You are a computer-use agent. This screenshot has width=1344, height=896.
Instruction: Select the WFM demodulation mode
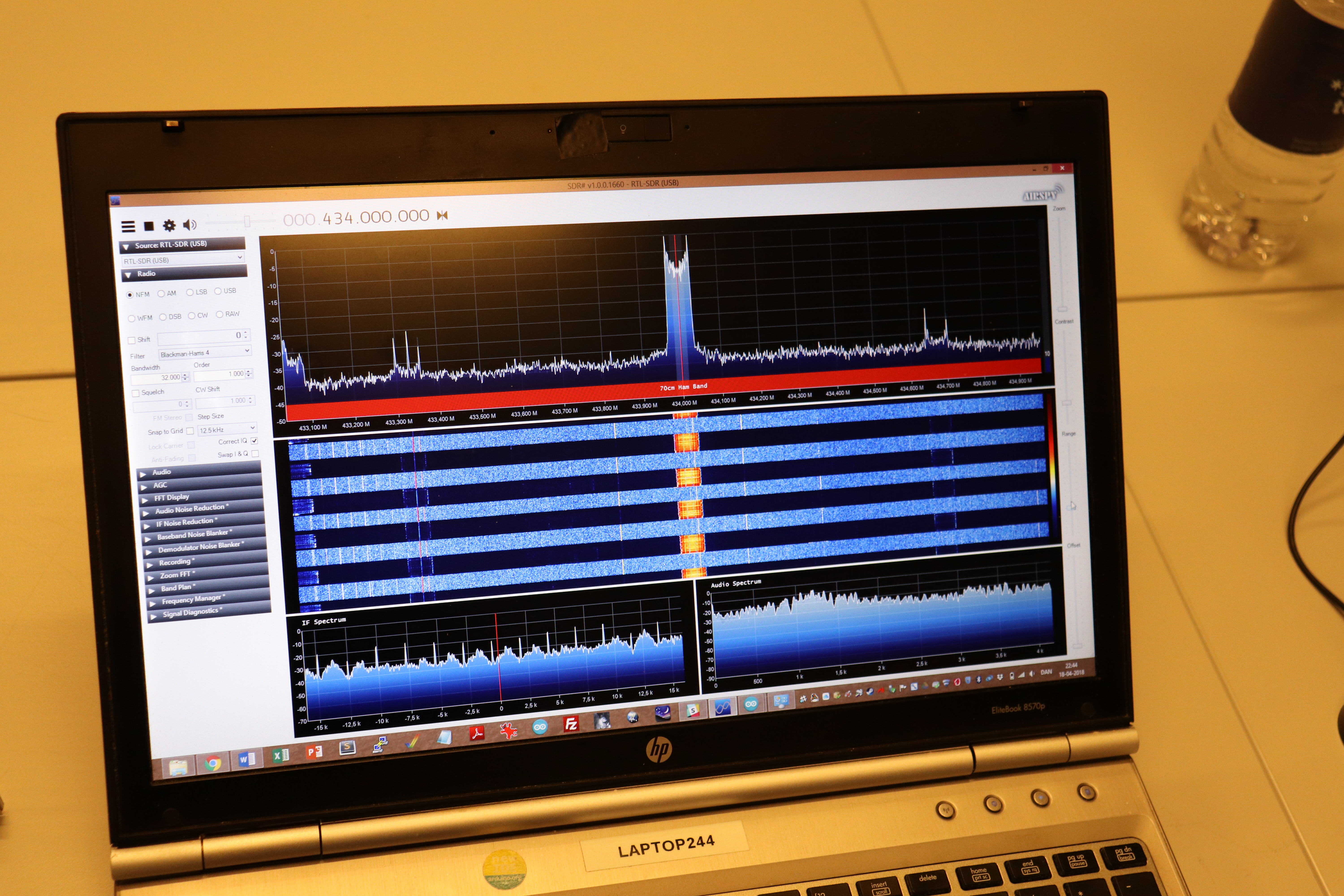140,318
